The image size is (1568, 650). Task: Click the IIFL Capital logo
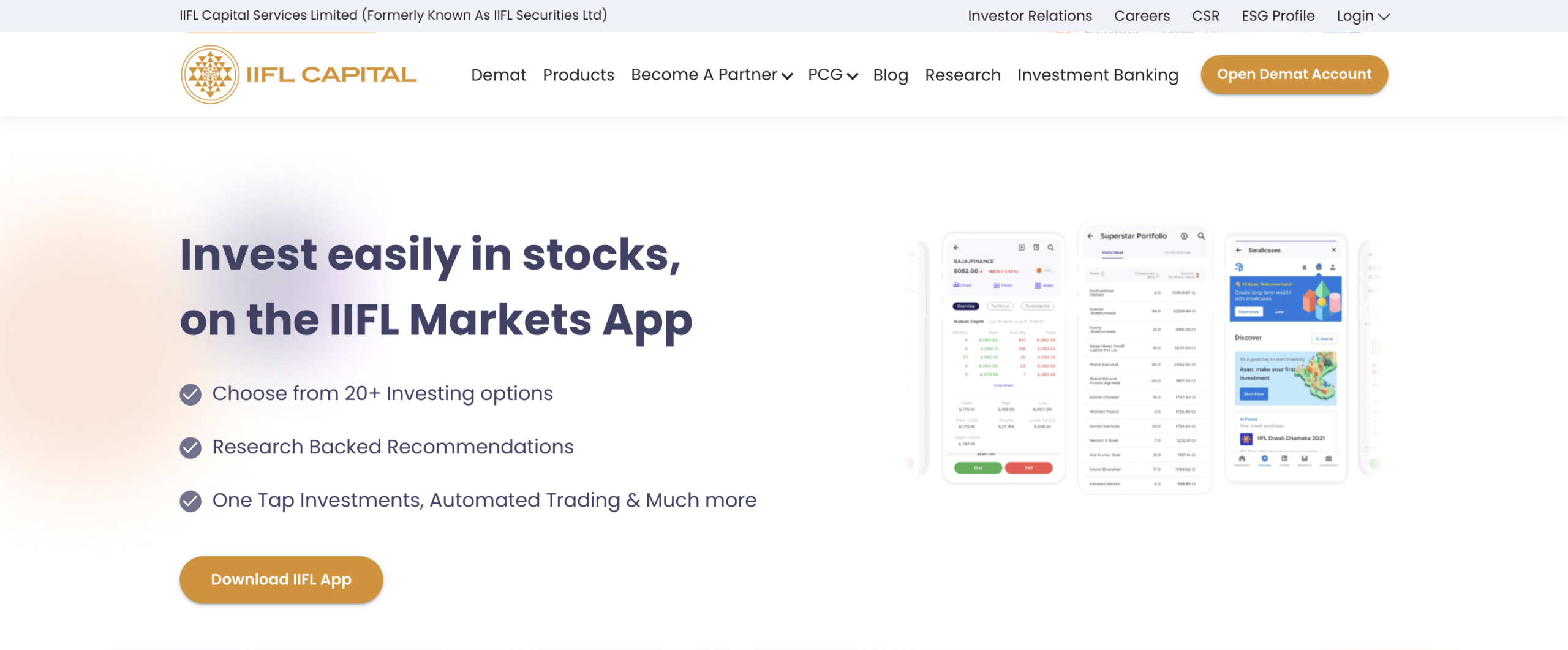click(x=299, y=75)
